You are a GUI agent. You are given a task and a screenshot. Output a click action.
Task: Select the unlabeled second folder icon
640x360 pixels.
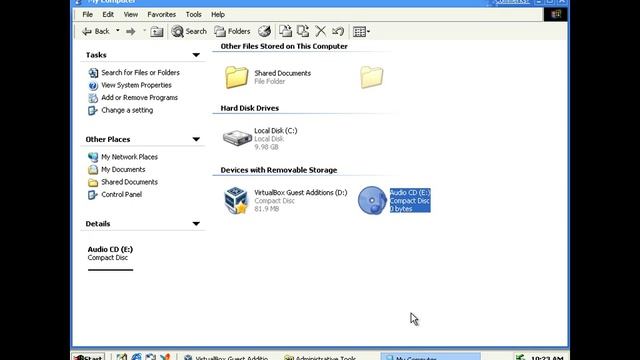coord(371,77)
